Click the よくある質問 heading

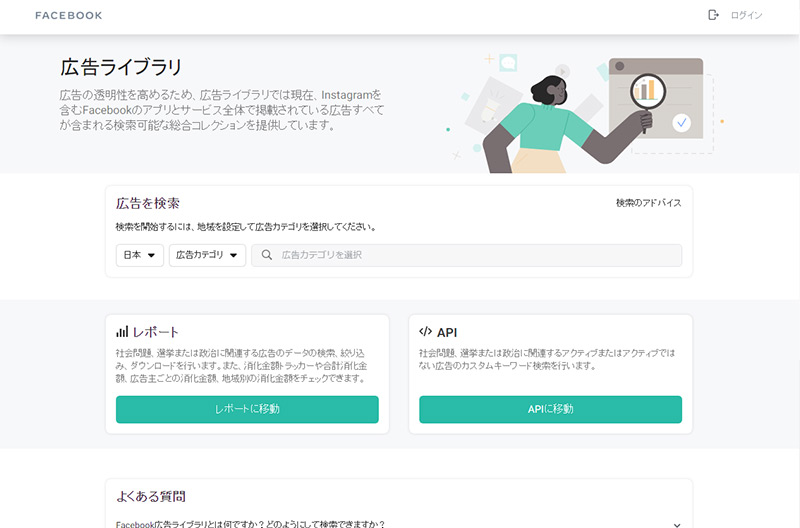tap(151, 496)
